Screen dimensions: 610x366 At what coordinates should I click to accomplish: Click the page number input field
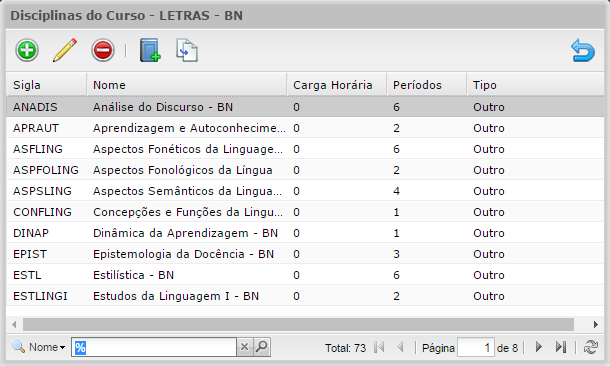click(476, 347)
